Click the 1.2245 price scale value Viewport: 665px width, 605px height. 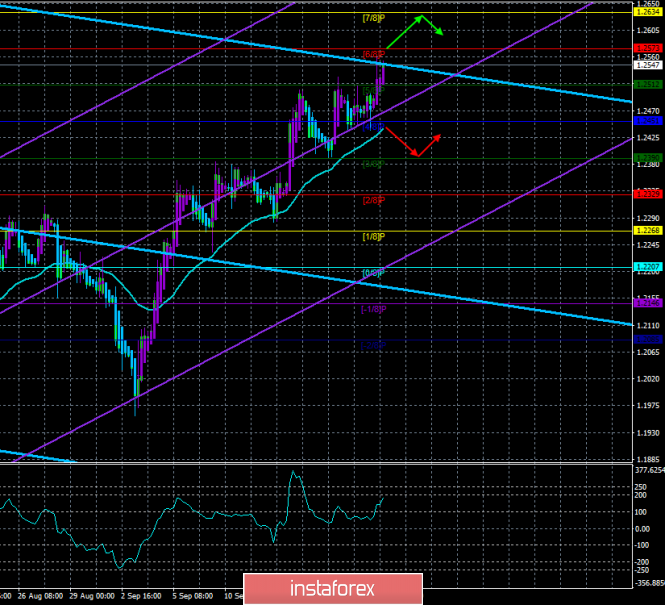click(x=648, y=245)
